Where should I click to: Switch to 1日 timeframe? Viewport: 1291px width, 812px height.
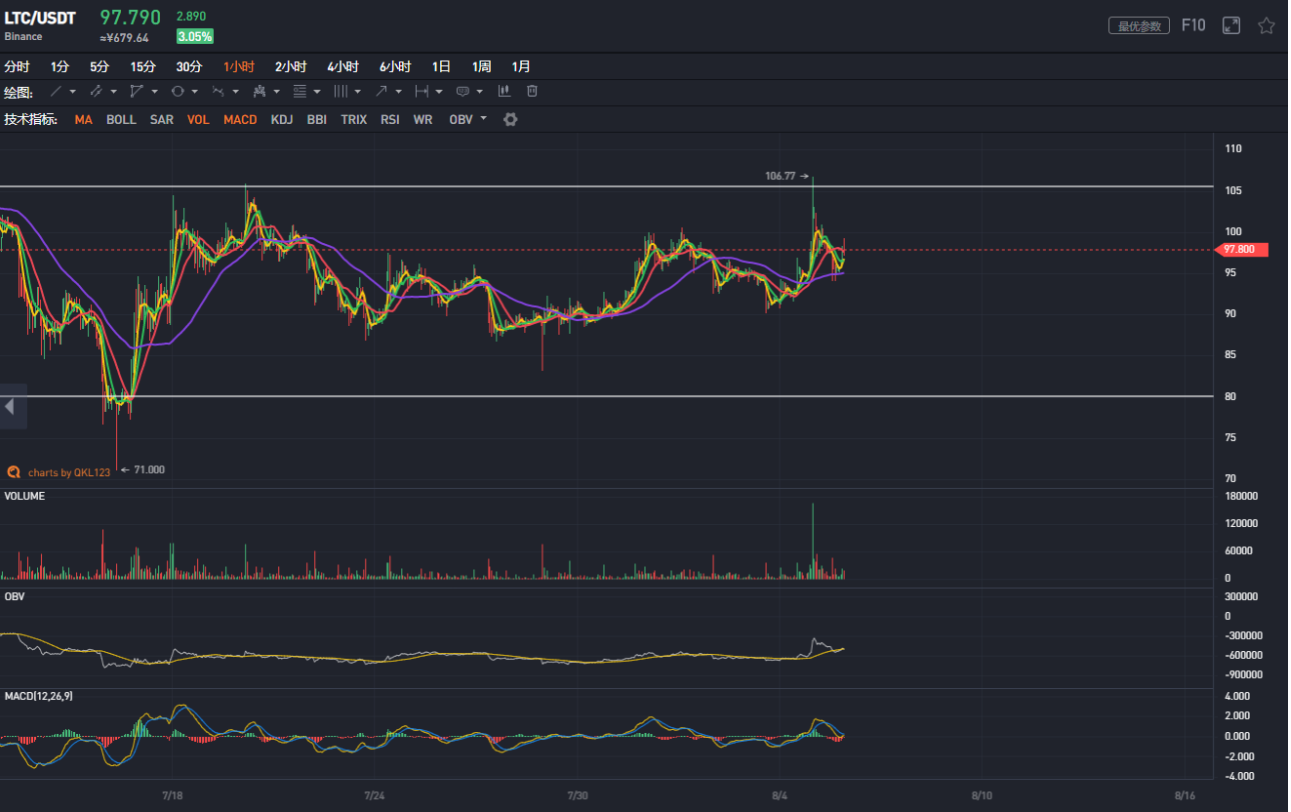[x=441, y=67]
